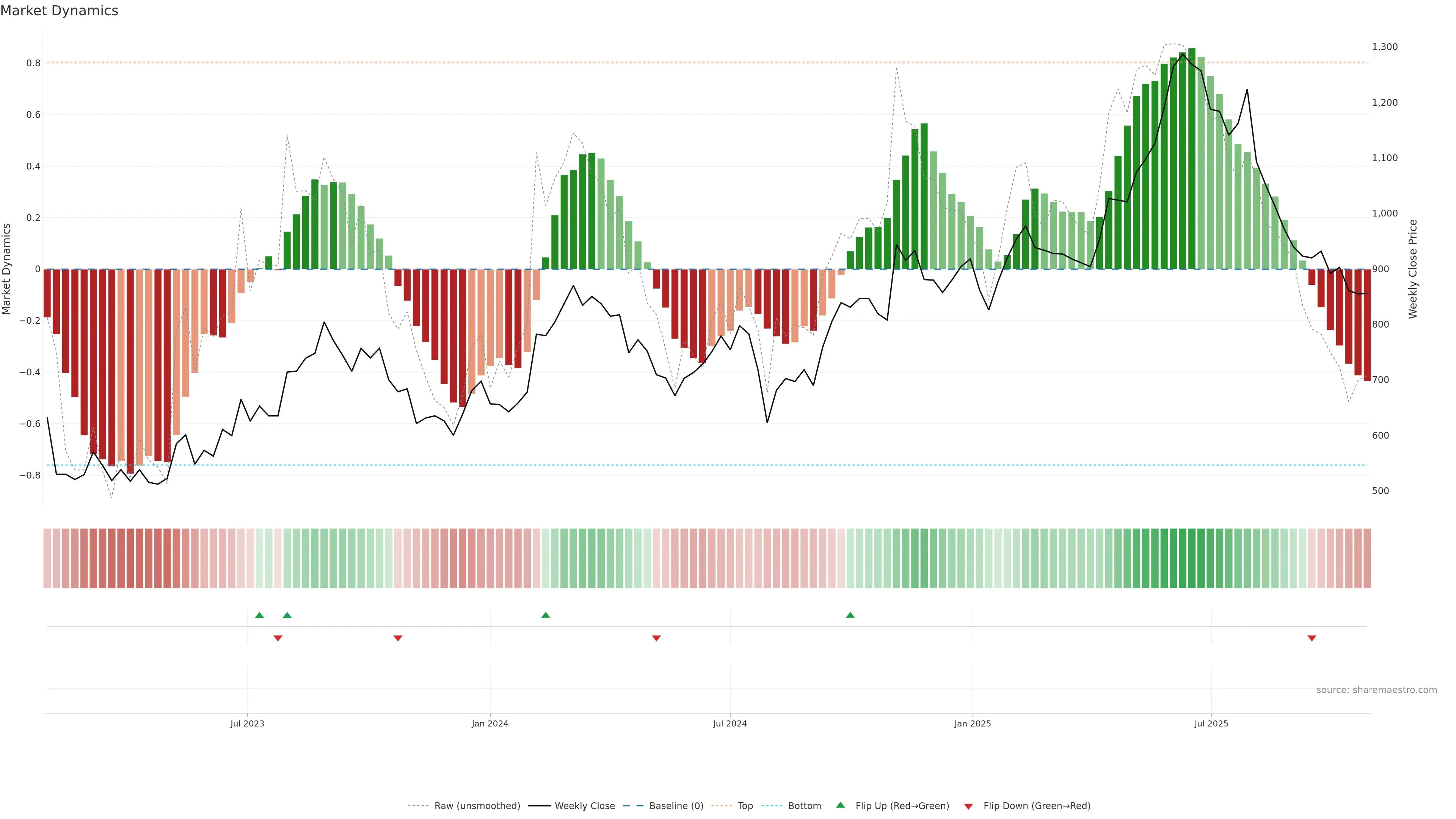Click the Bottom legend label

(804, 806)
